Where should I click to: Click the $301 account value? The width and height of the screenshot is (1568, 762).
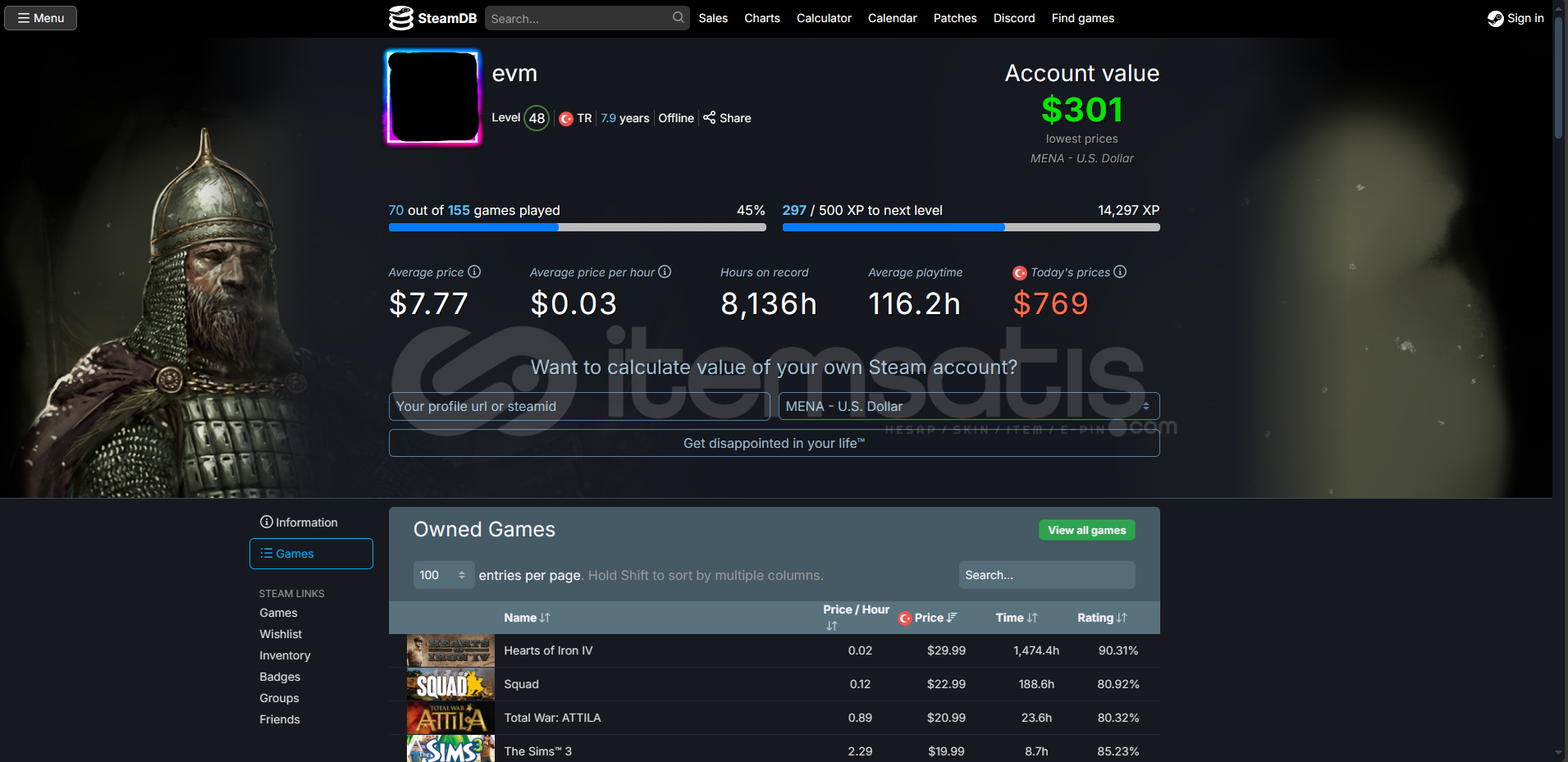click(x=1081, y=110)
